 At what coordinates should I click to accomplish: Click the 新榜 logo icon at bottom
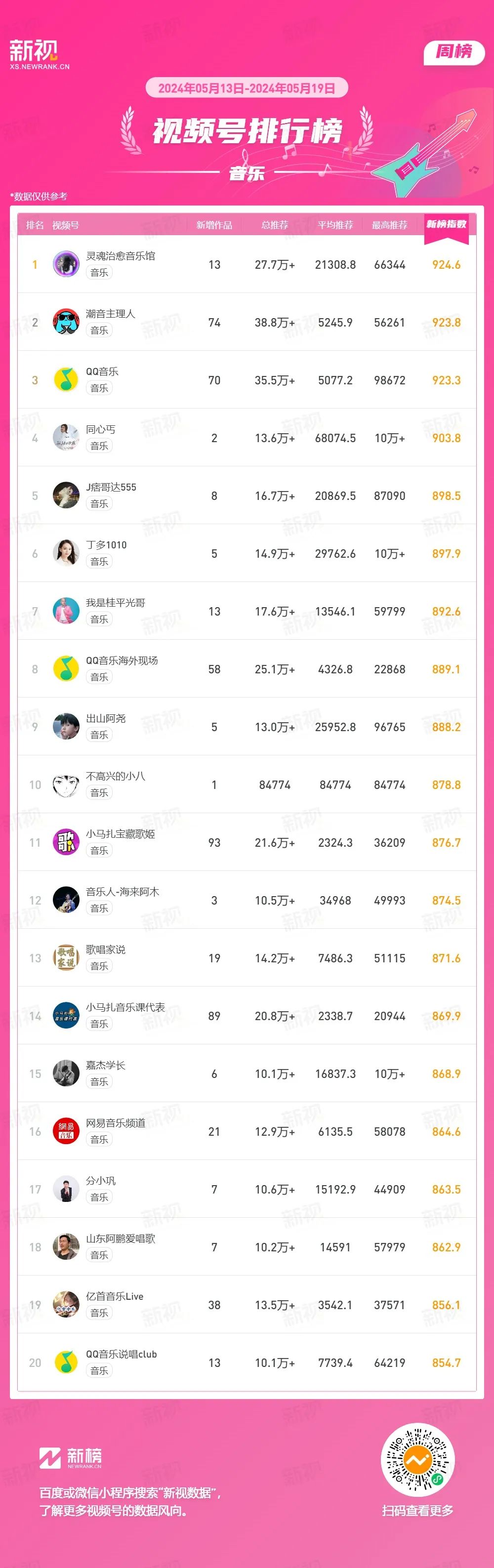tap(50, 1458)
